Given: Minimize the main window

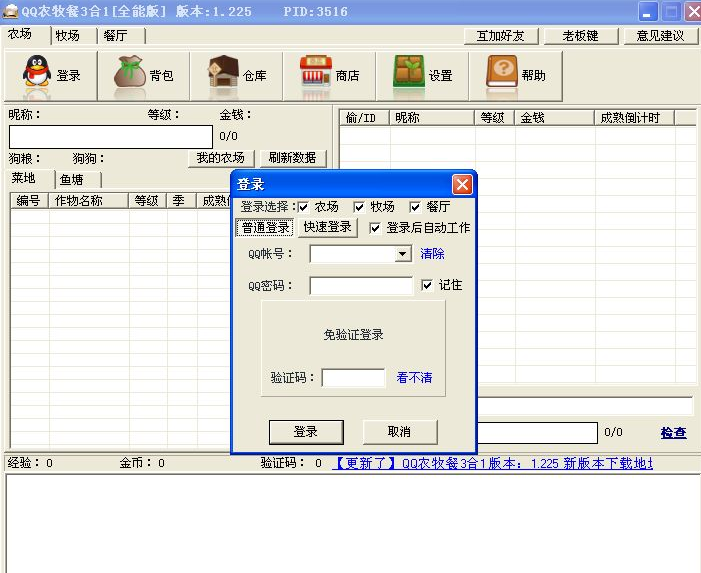Looking at the screenshot, I should coord(647,12).
